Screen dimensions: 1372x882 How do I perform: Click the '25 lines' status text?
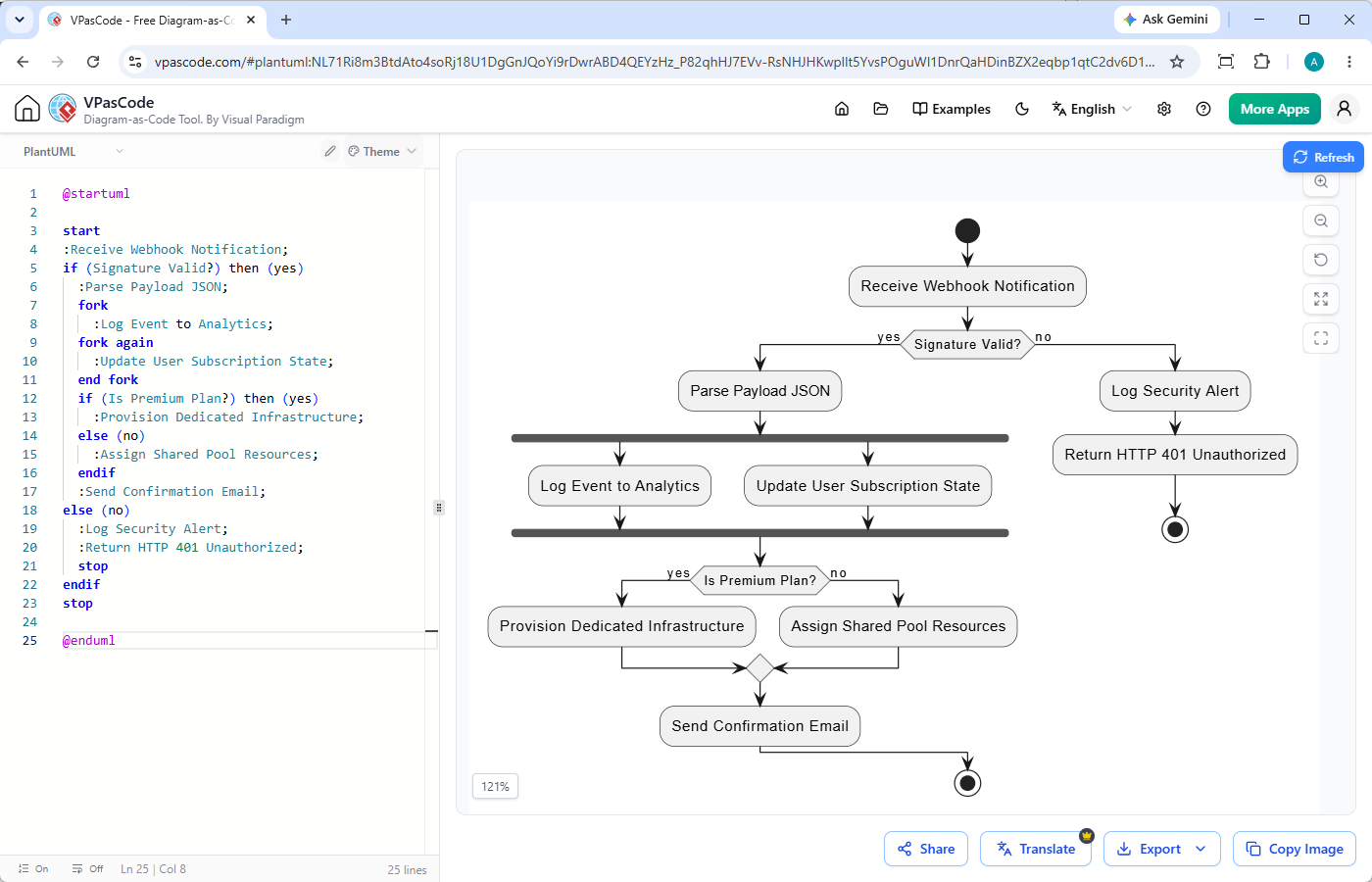pyautogui.click(x=407, y=869)
